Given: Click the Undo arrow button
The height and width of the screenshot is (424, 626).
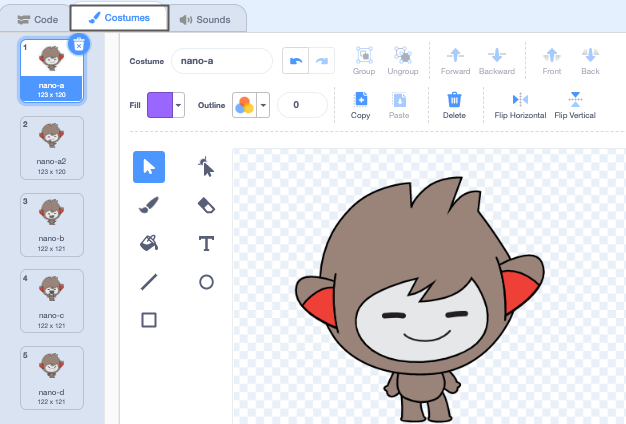Looking at the screenshot, I should click(x=295, y=61).
